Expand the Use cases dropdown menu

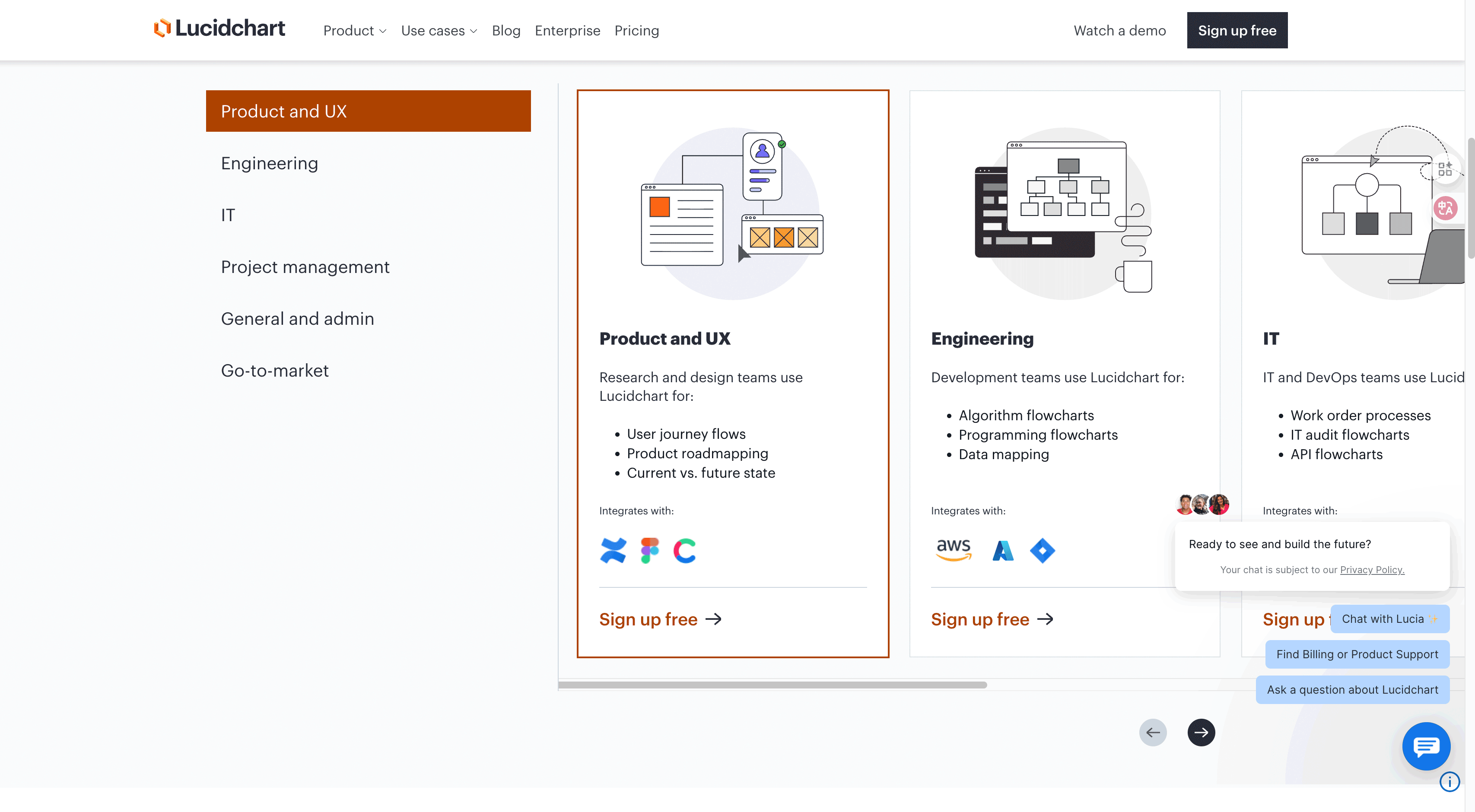click(x=439, y=30)
